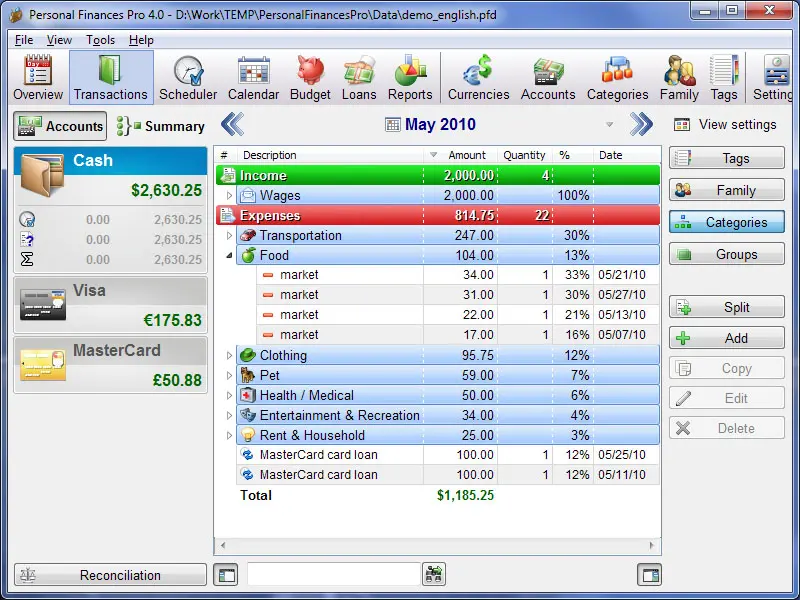Collapse the Food category group
Image resolution: width=800 pixels, height=600 pixels.
[x=229, y=255]
